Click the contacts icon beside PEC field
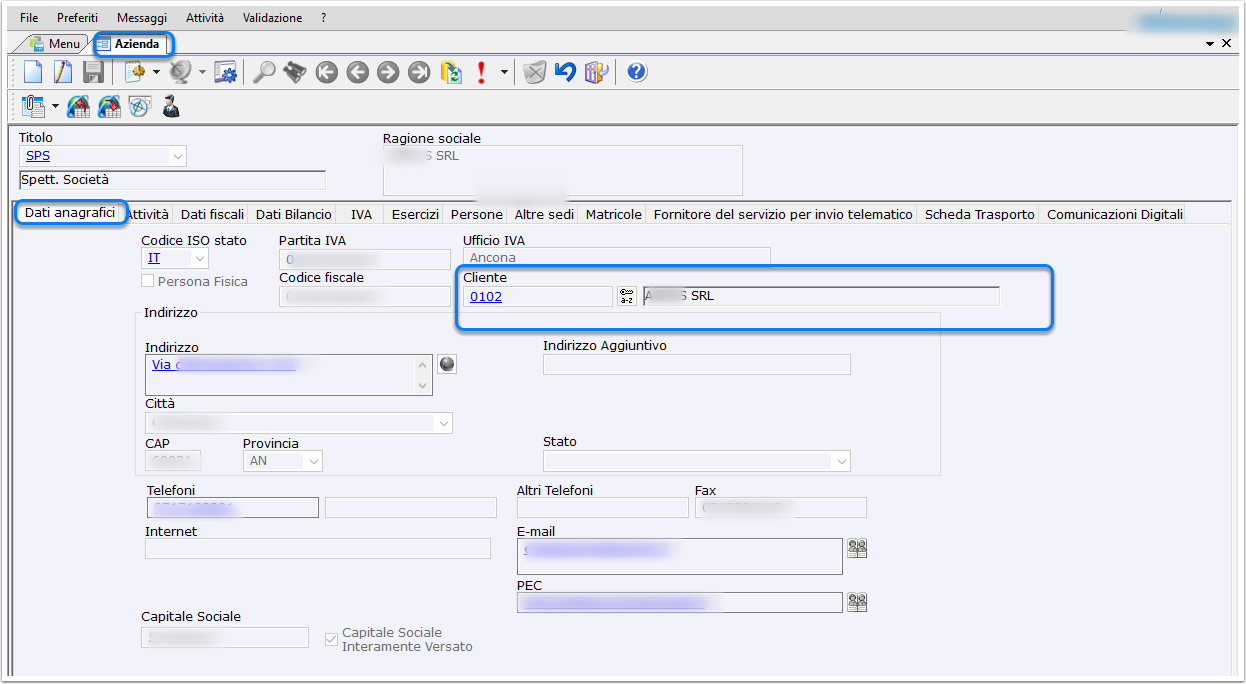The height and width of the screenshot is (684, 1246). (x=857, y=602)
